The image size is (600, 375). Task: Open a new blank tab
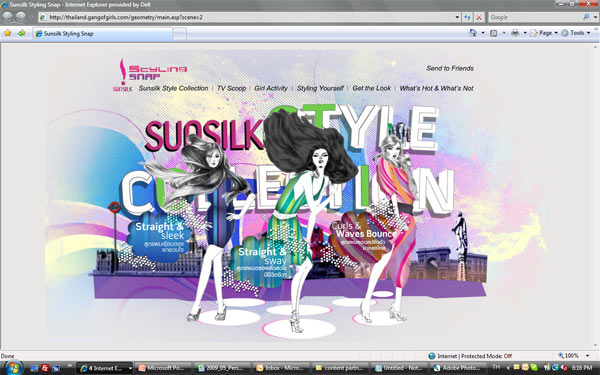point(179,34)
